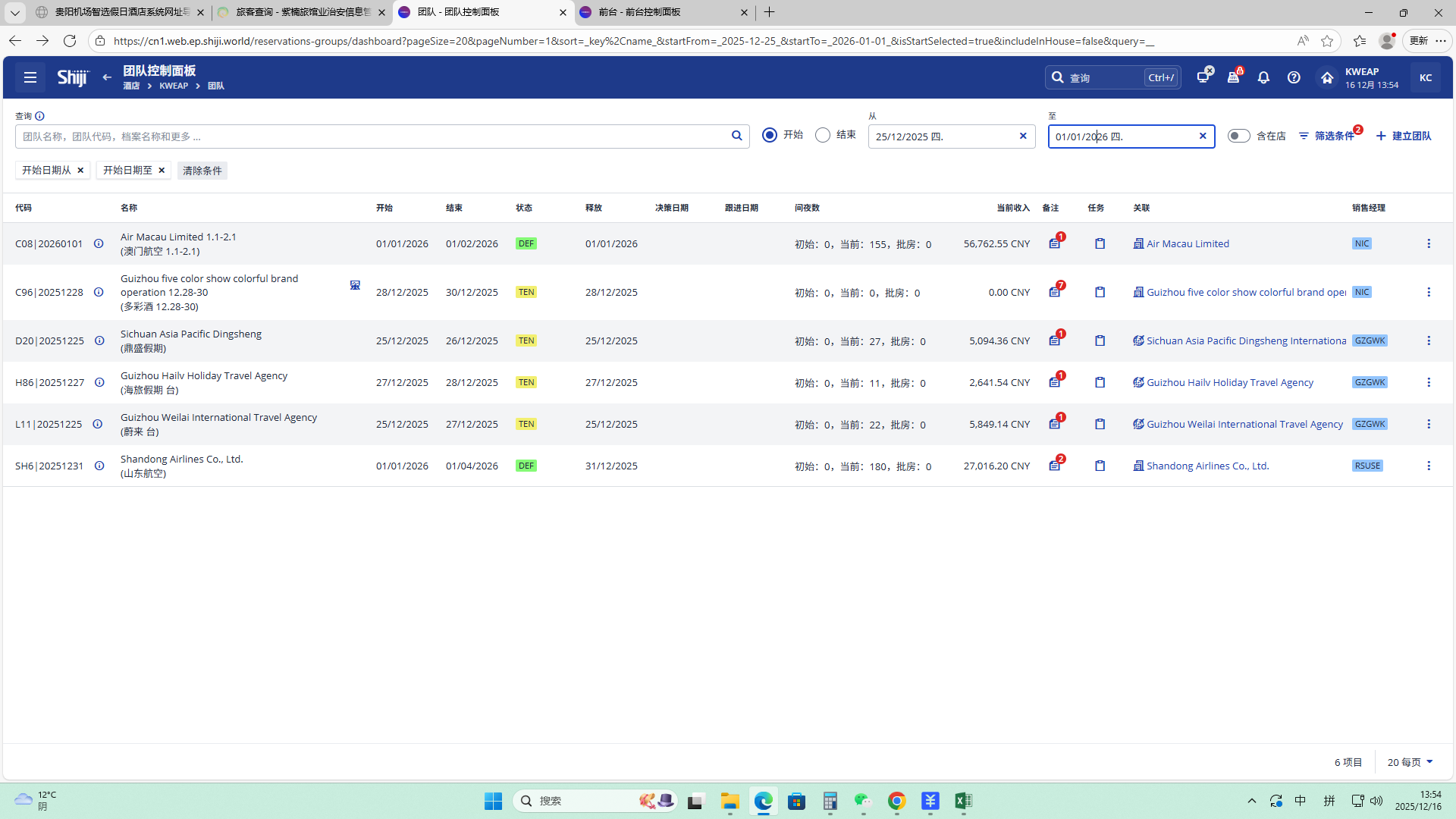Open the 筛选条件 filter panel
The height and width of the screenshot is (819, 1456).
click(x=1327, y=136)
